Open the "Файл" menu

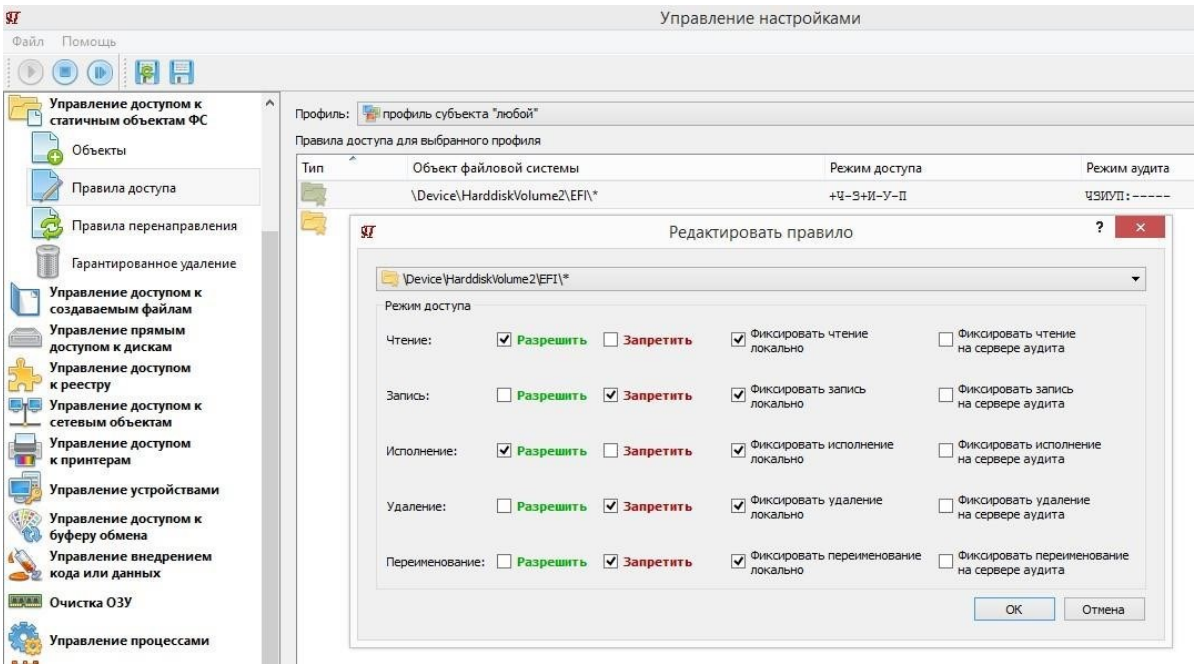[x=27, y=41]
